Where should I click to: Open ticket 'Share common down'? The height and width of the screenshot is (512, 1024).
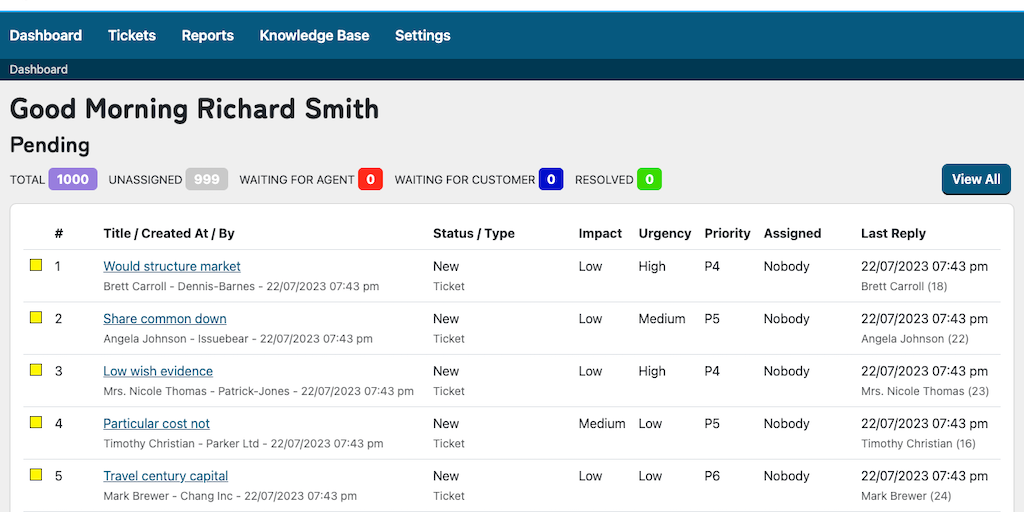165,319
